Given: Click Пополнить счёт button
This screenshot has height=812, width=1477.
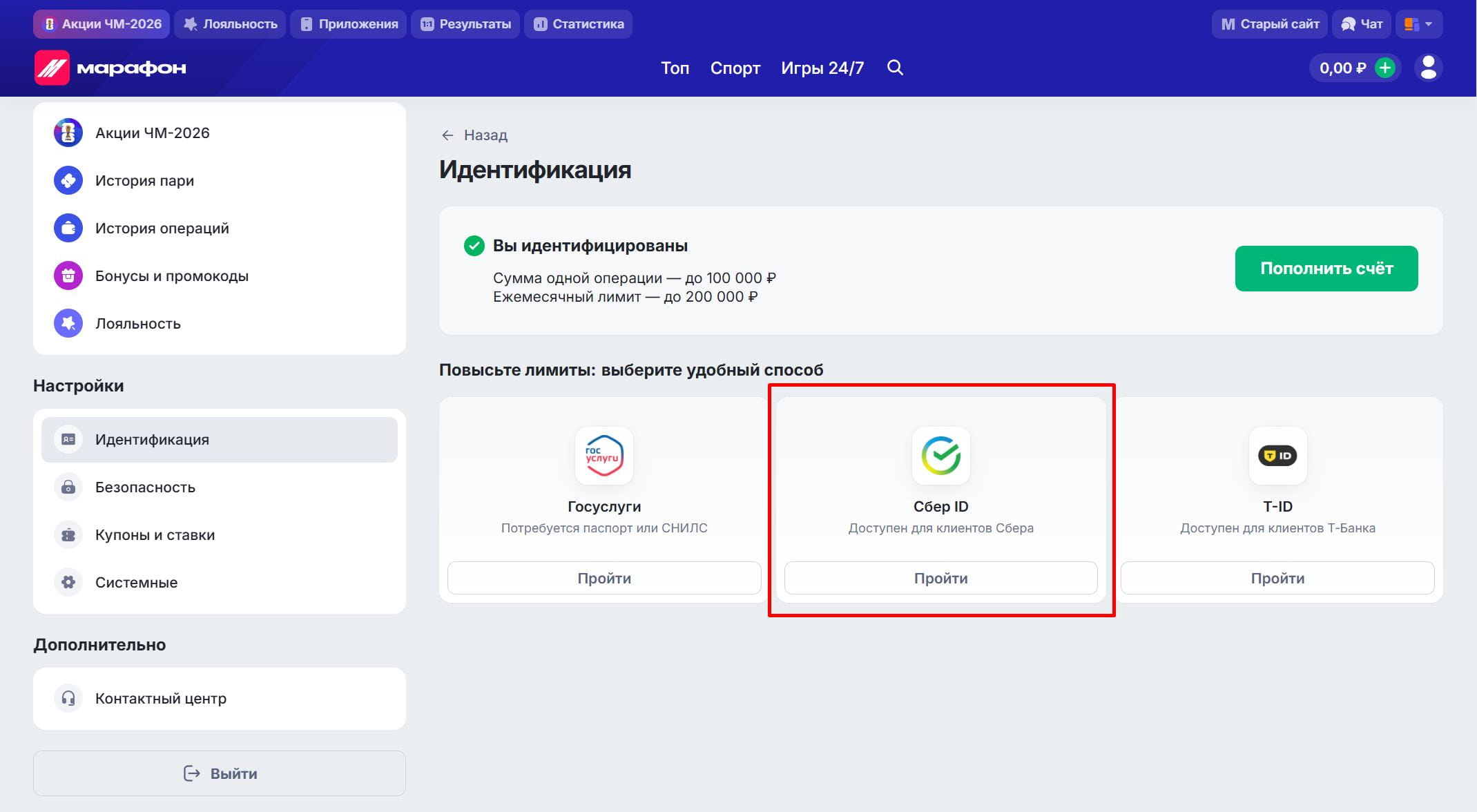Looking at the screenshot, I should (x=1326, y=269).
